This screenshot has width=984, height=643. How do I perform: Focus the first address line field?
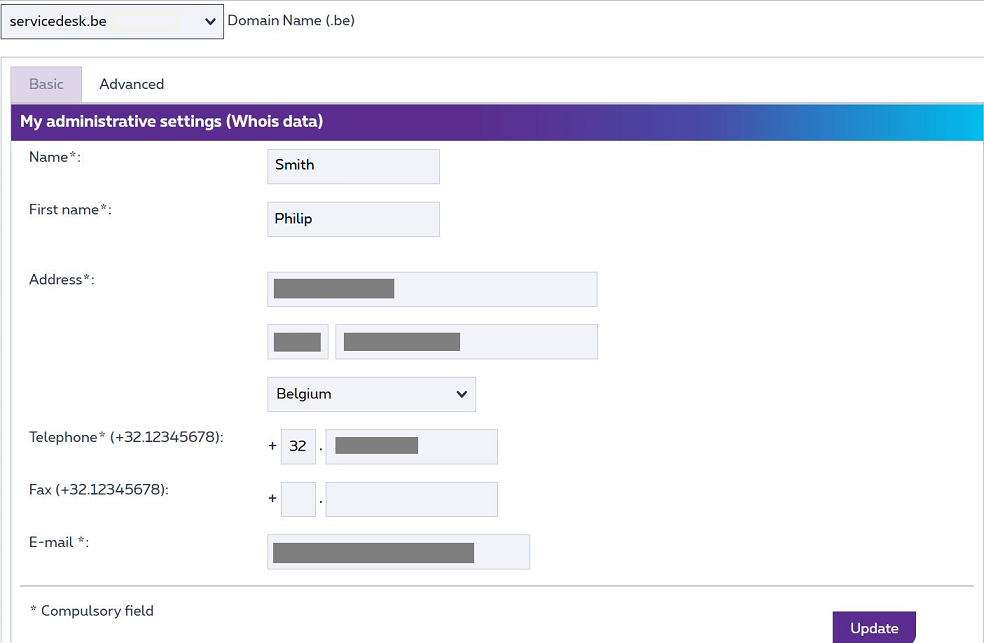(x=432, y=289)
